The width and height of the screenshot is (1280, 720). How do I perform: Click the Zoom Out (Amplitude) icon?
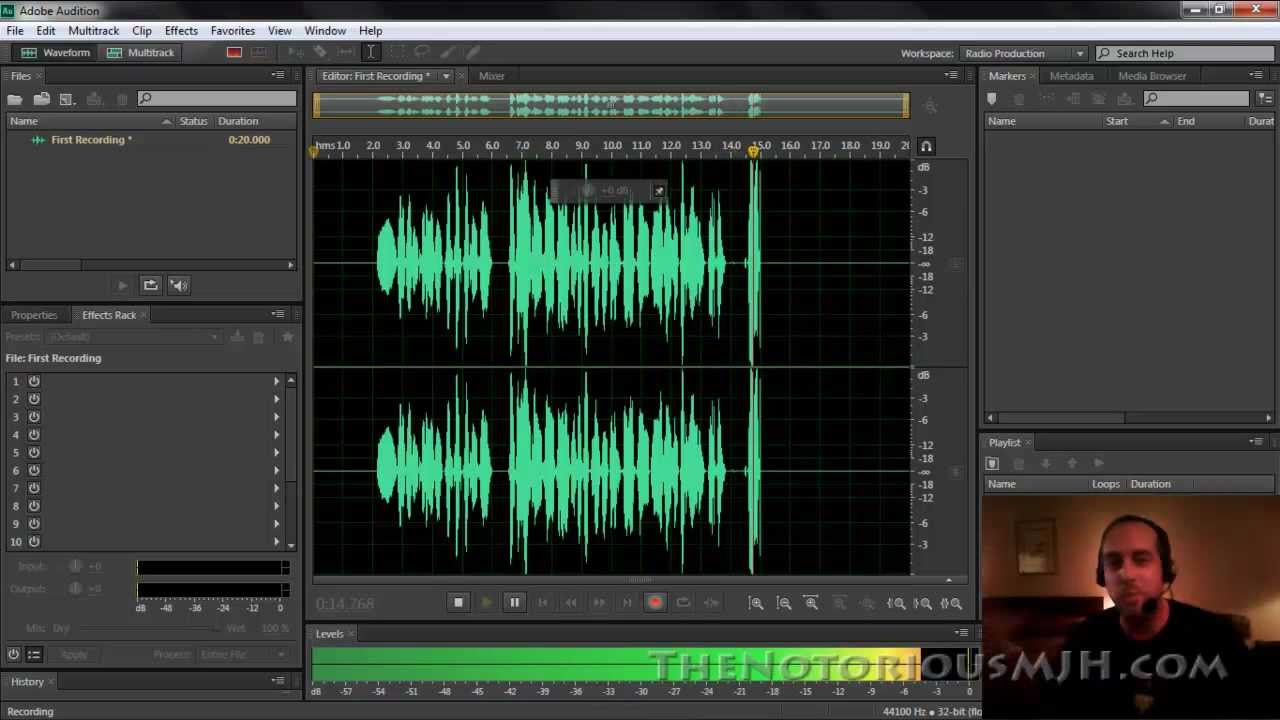(x=784, y=603)
